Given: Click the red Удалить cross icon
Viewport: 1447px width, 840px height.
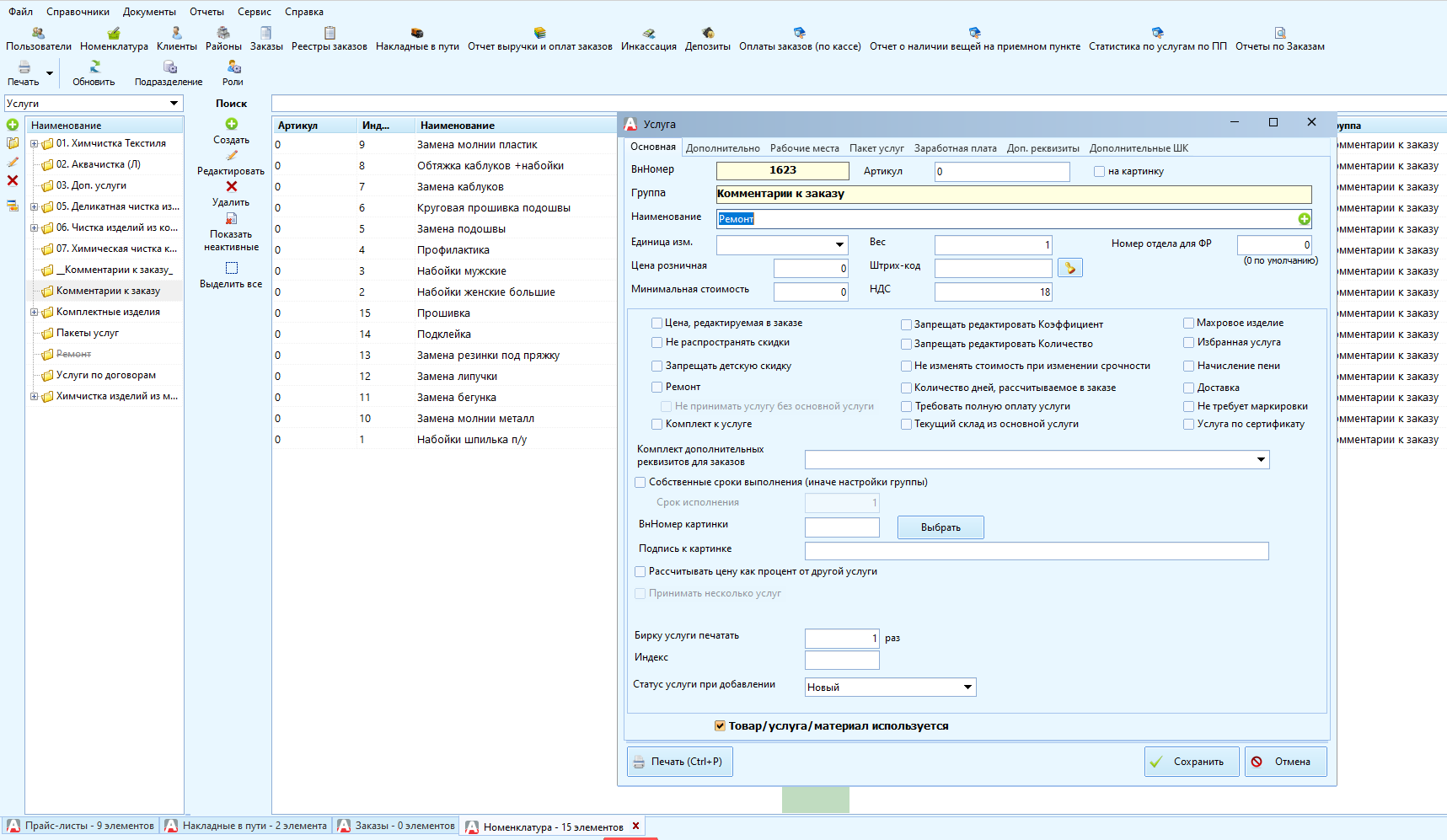Looking at the screenshot, I should (x=232, y=186).
